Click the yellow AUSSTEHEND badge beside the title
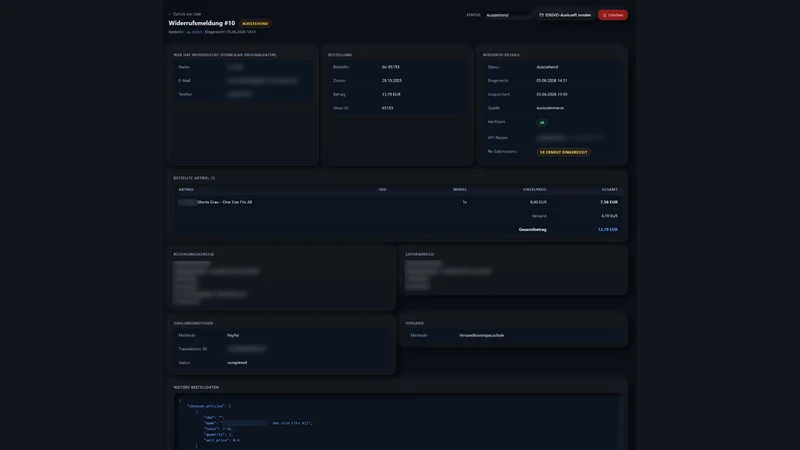The height and width of the screenshot is (450, 800). tap(255, 23)
